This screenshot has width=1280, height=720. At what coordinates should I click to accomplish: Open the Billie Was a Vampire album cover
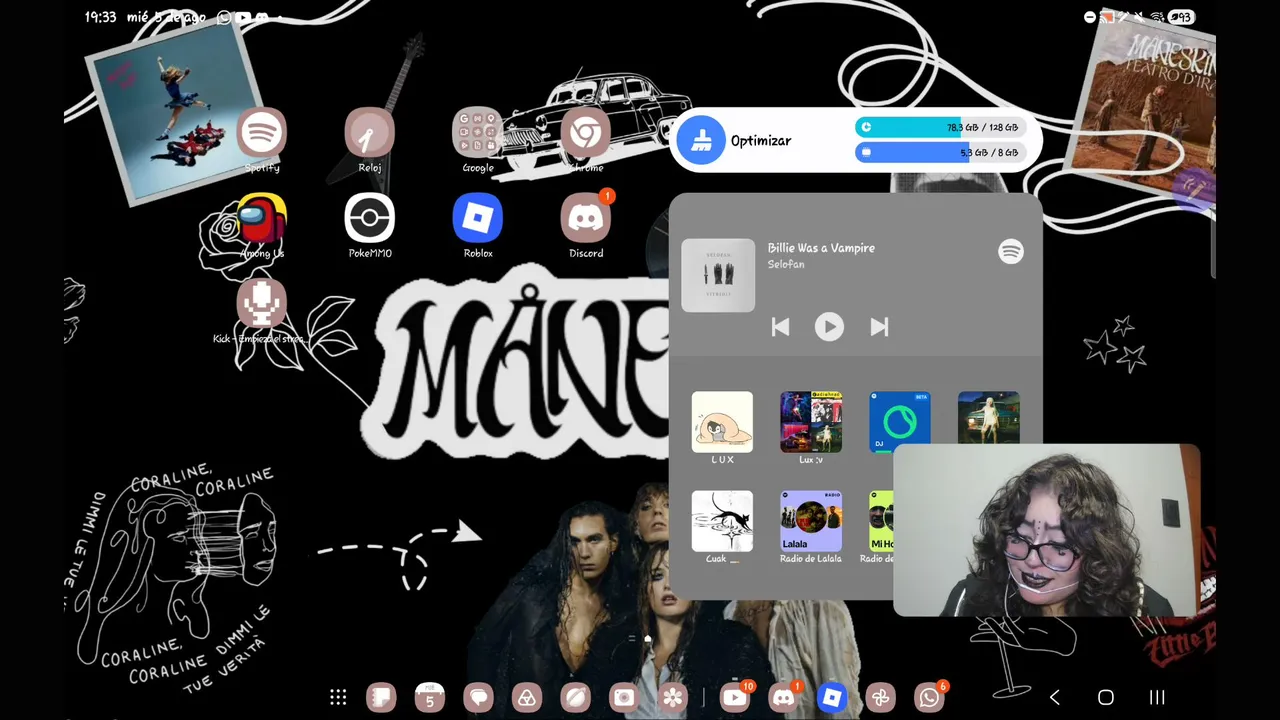click(x=718, y=275)
